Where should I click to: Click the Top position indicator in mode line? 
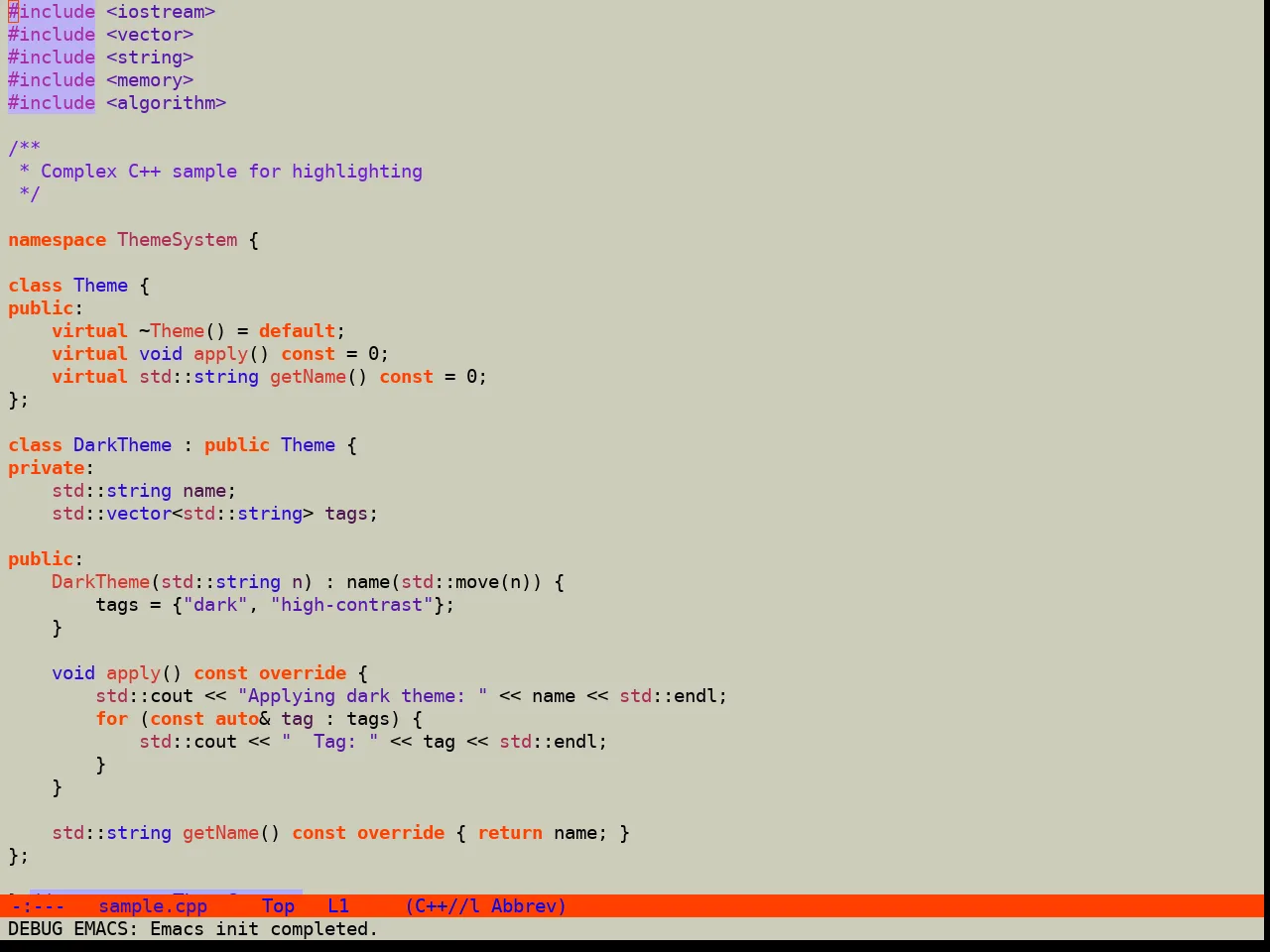coord(279,906)
